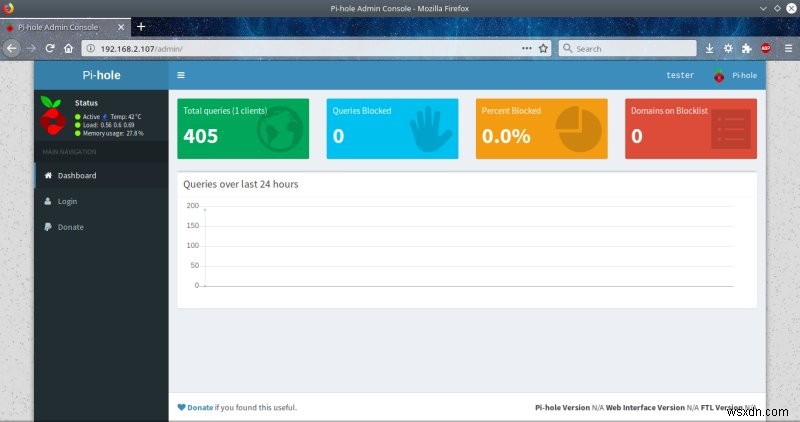The height and width of the screenshot is (422, 800).
Task: Open a new tab with plus button
Action: tap(141, 27)
